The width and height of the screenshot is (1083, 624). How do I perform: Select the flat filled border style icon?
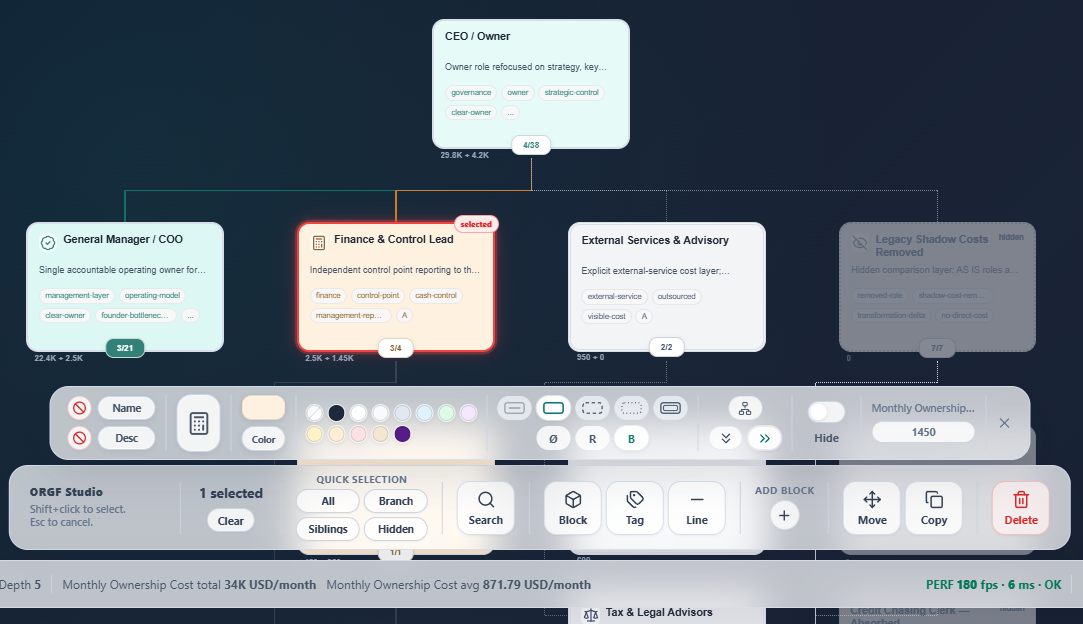(515, 408)
